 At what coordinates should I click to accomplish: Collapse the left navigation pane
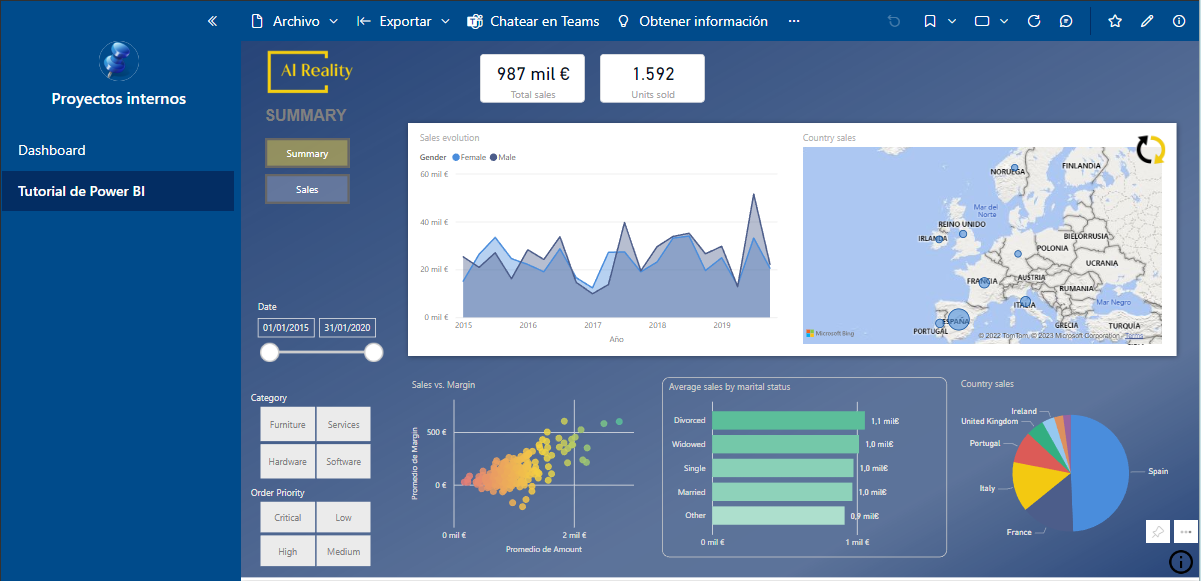coord(212,21)
